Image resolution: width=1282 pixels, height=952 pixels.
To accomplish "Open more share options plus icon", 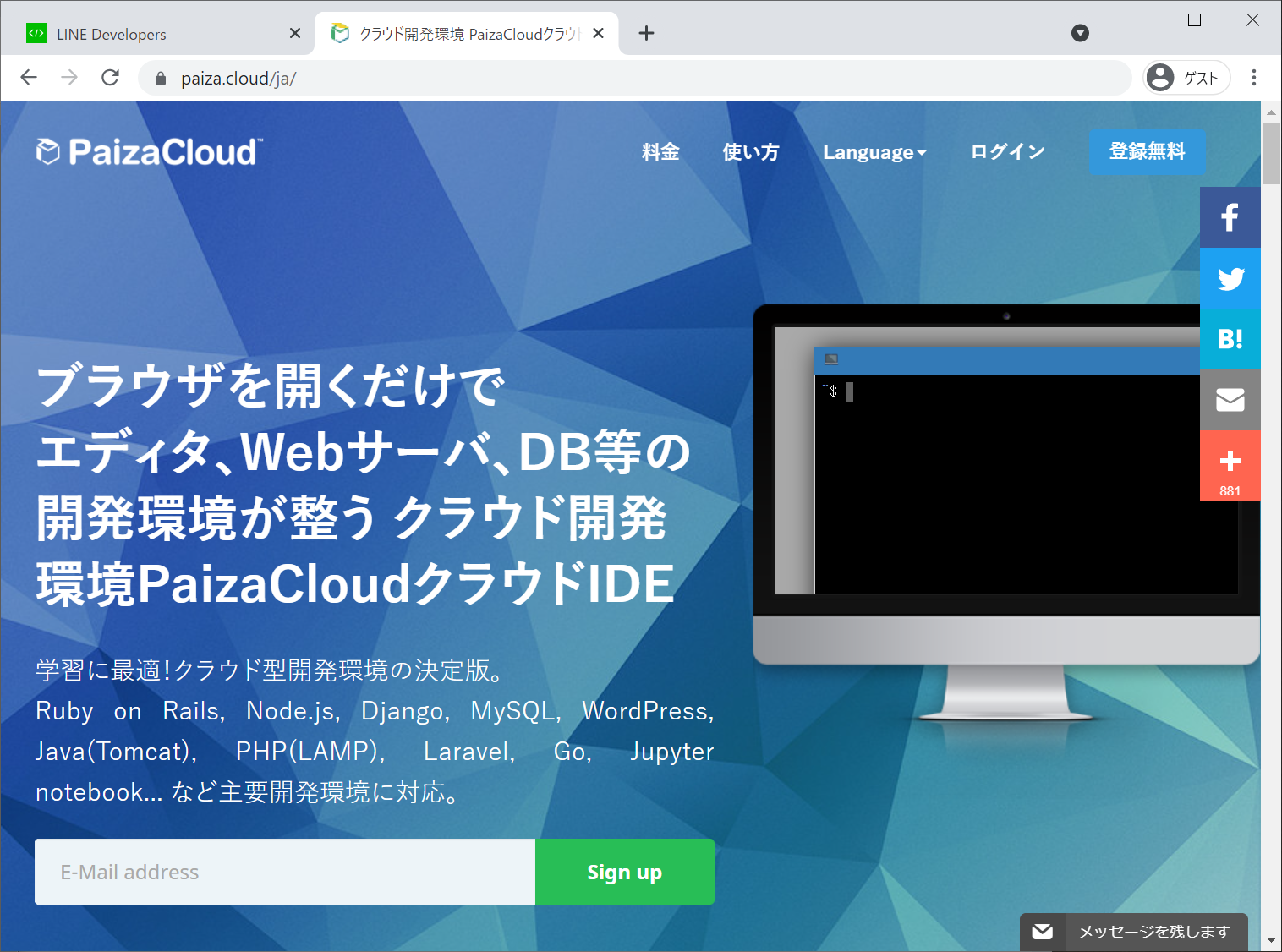I will tap(1230, 466).
